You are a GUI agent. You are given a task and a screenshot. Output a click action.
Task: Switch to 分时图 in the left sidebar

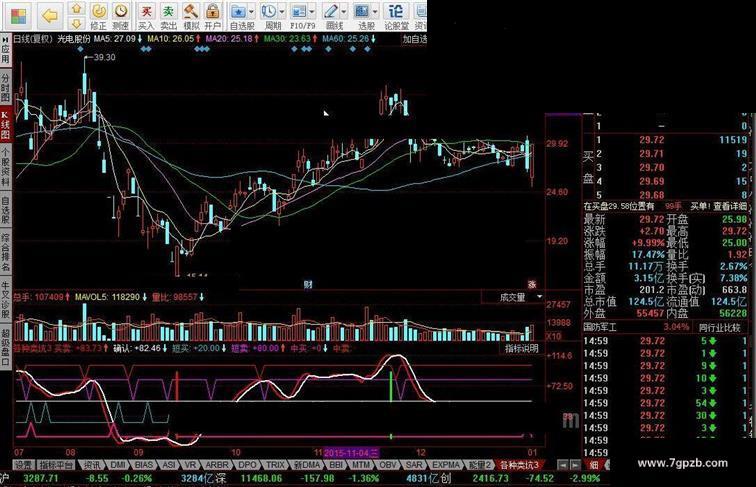pyautogui.click(x=5, y=87)
